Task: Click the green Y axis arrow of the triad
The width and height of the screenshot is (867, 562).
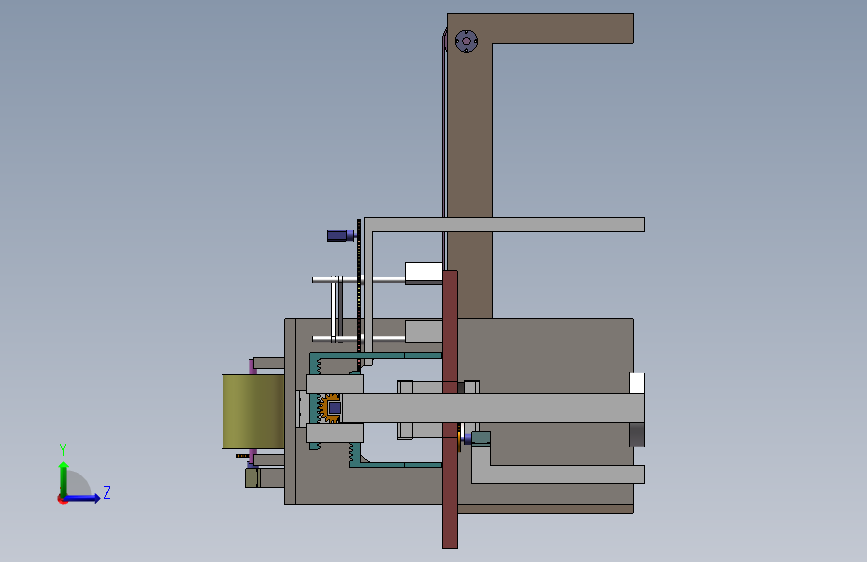Action: (63, 478)
